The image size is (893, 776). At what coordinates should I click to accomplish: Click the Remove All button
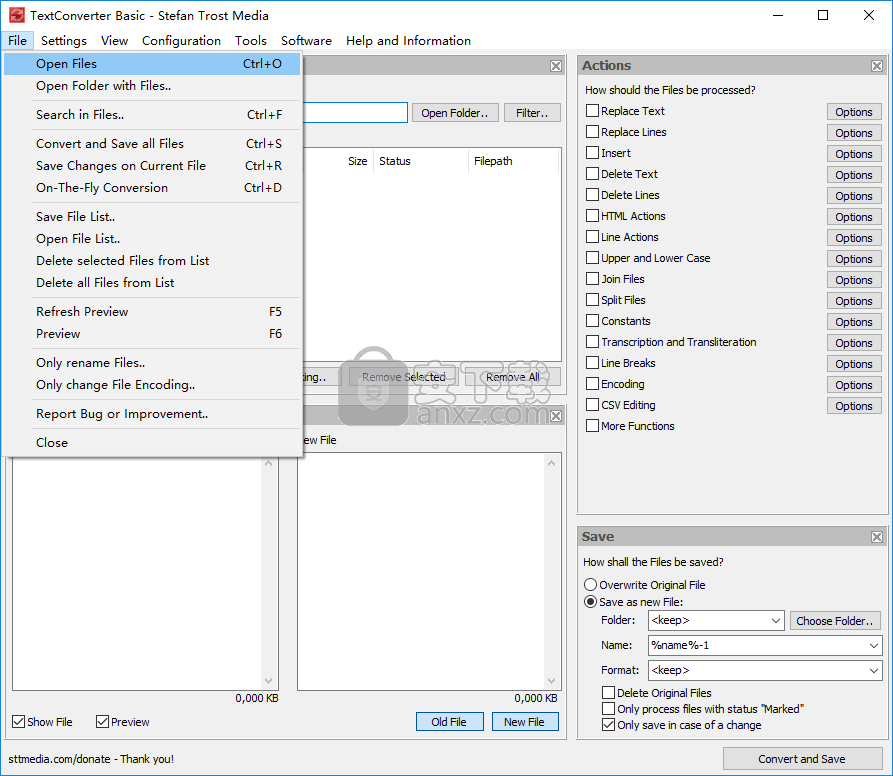tap(513, 377)
